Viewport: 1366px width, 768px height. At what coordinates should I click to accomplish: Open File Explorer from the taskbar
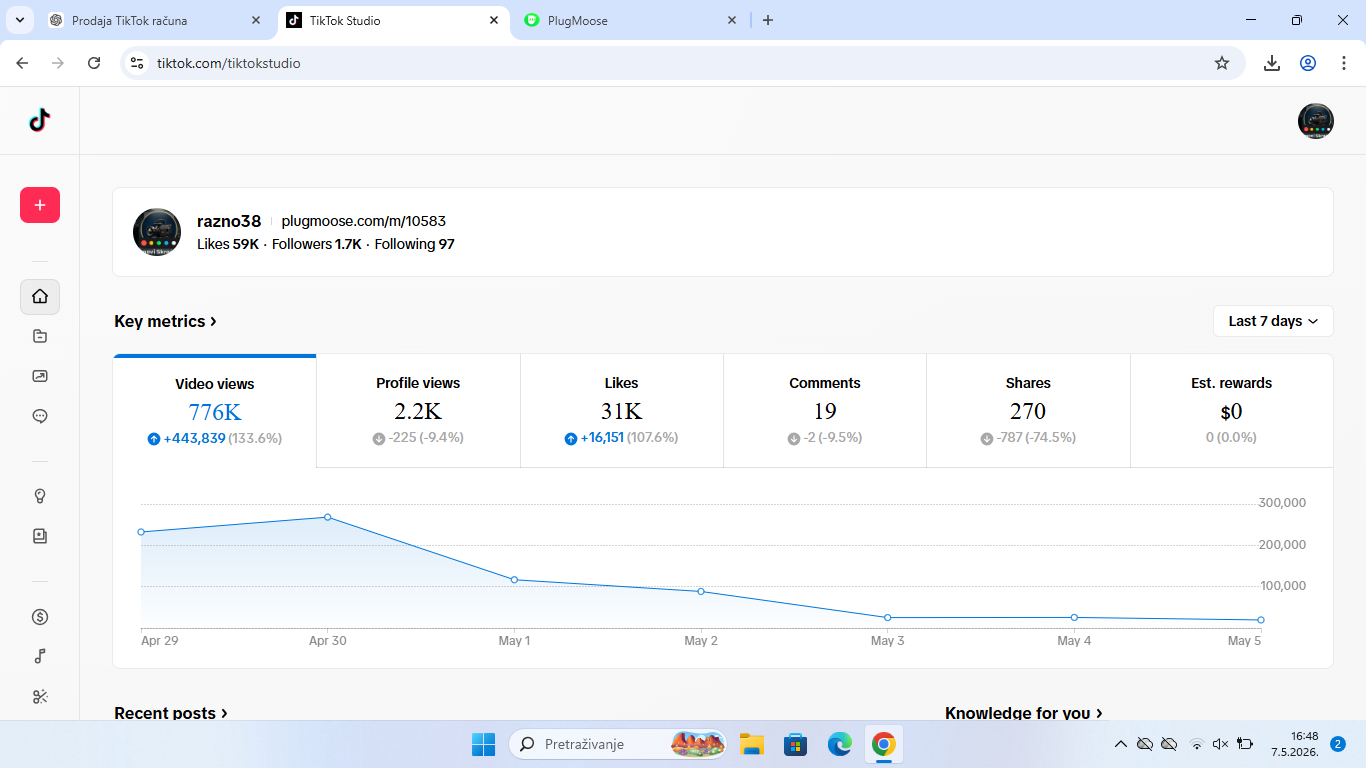point(751,744)
